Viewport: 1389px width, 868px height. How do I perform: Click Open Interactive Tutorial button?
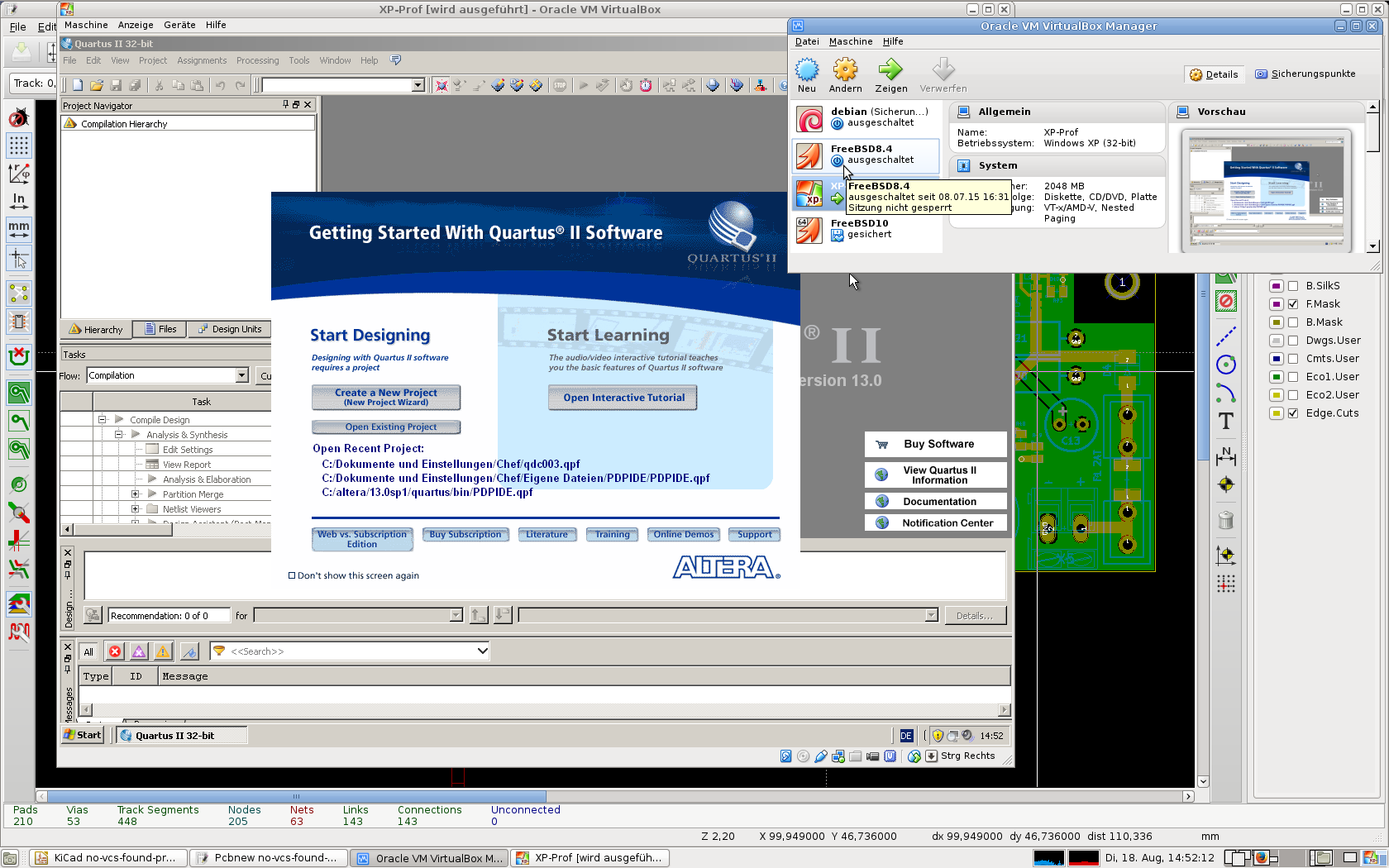tap(623, 398)
